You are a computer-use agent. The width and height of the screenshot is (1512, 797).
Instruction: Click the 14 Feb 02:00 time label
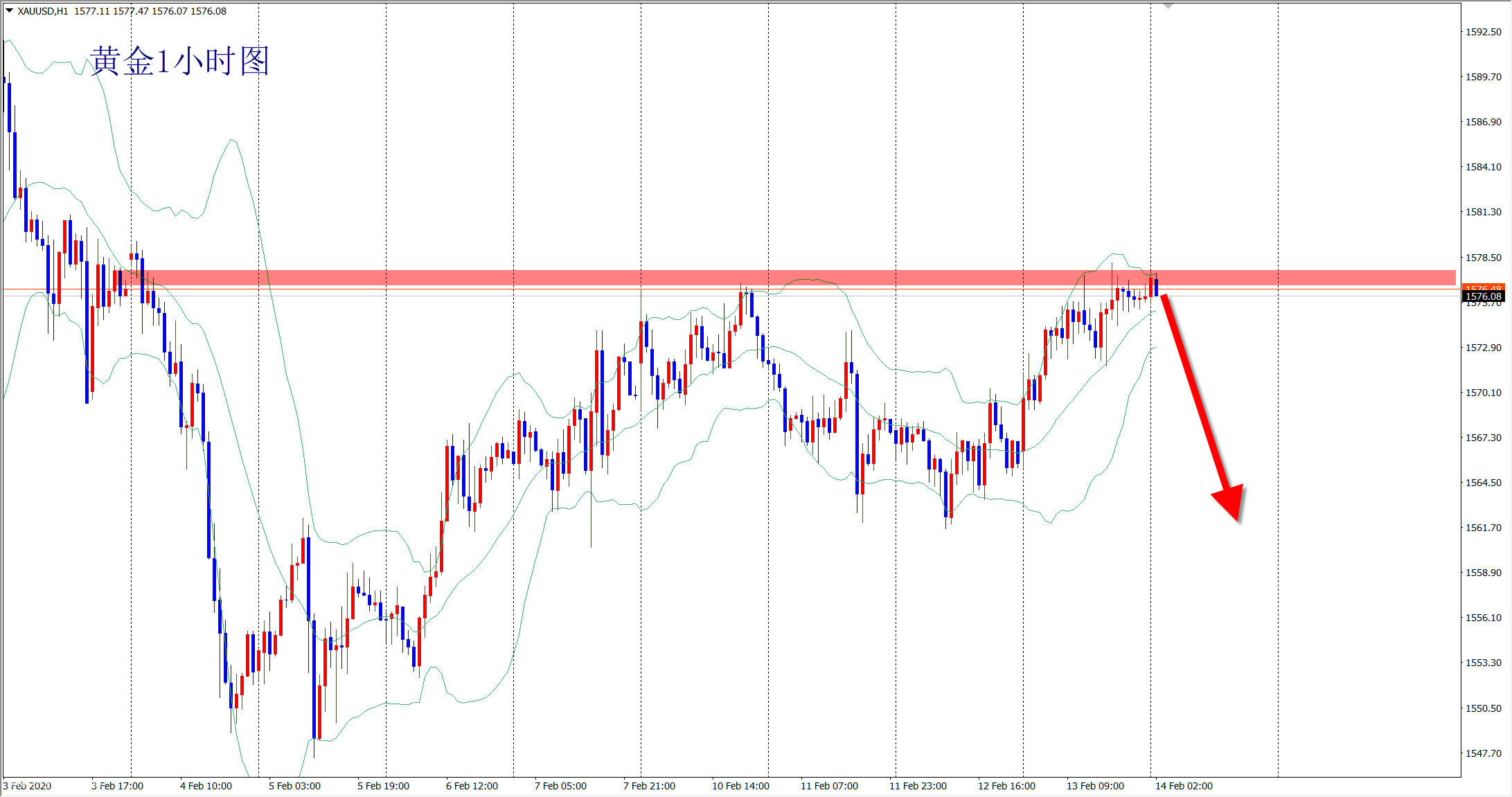point(1184,786)
